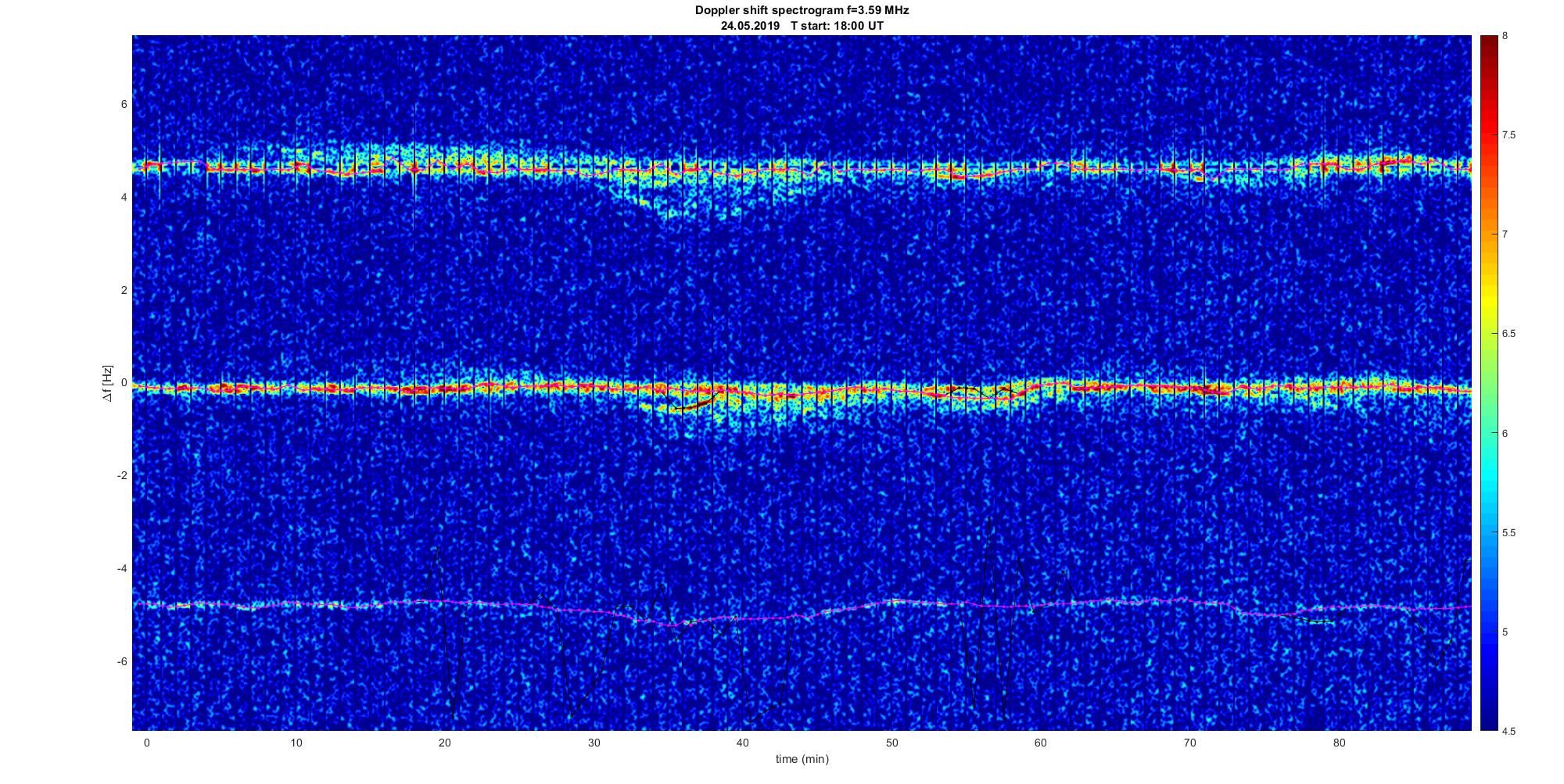The width and height of the screenshot is (1564, 784).
Task: Click x-axis tick label '40'
Action: coord(743,743)
